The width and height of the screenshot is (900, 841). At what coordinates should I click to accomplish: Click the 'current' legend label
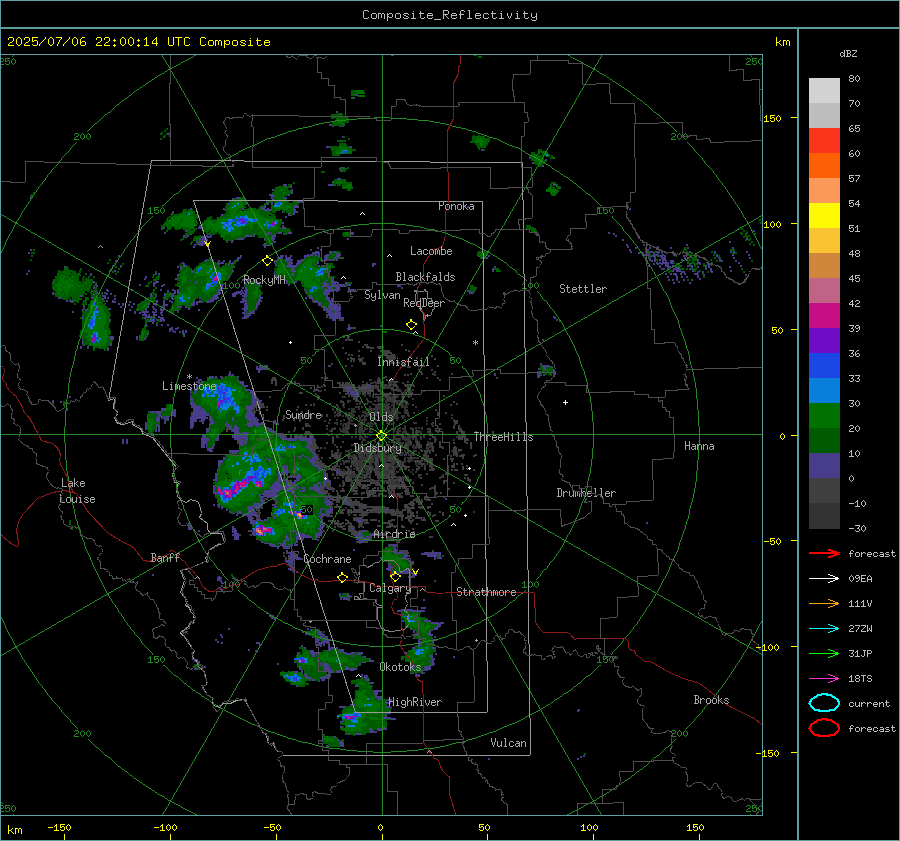869,704
